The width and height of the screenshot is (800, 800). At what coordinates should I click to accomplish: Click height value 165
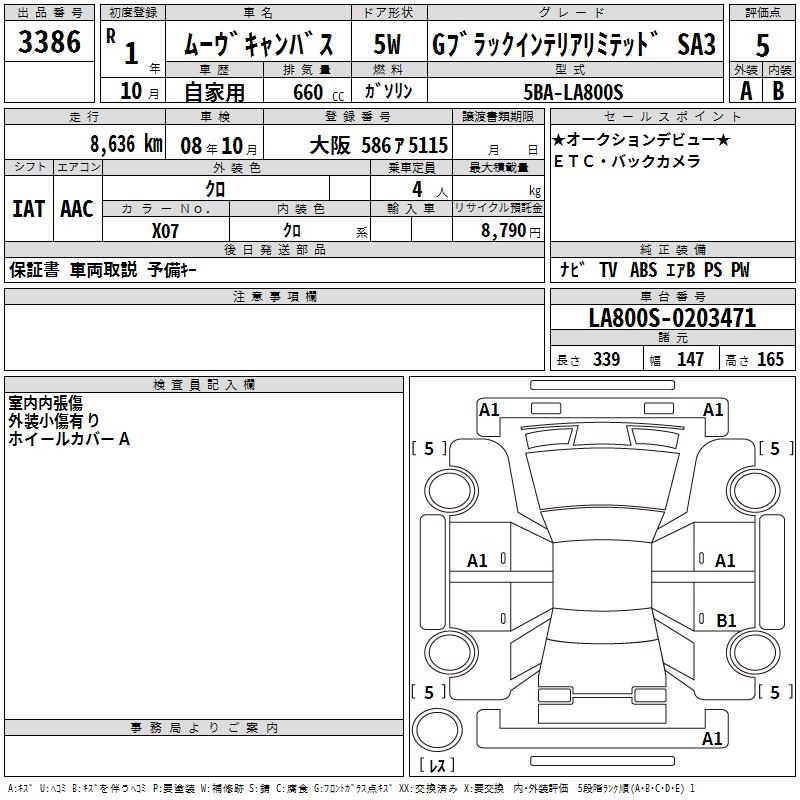click(x=770, y=359)
